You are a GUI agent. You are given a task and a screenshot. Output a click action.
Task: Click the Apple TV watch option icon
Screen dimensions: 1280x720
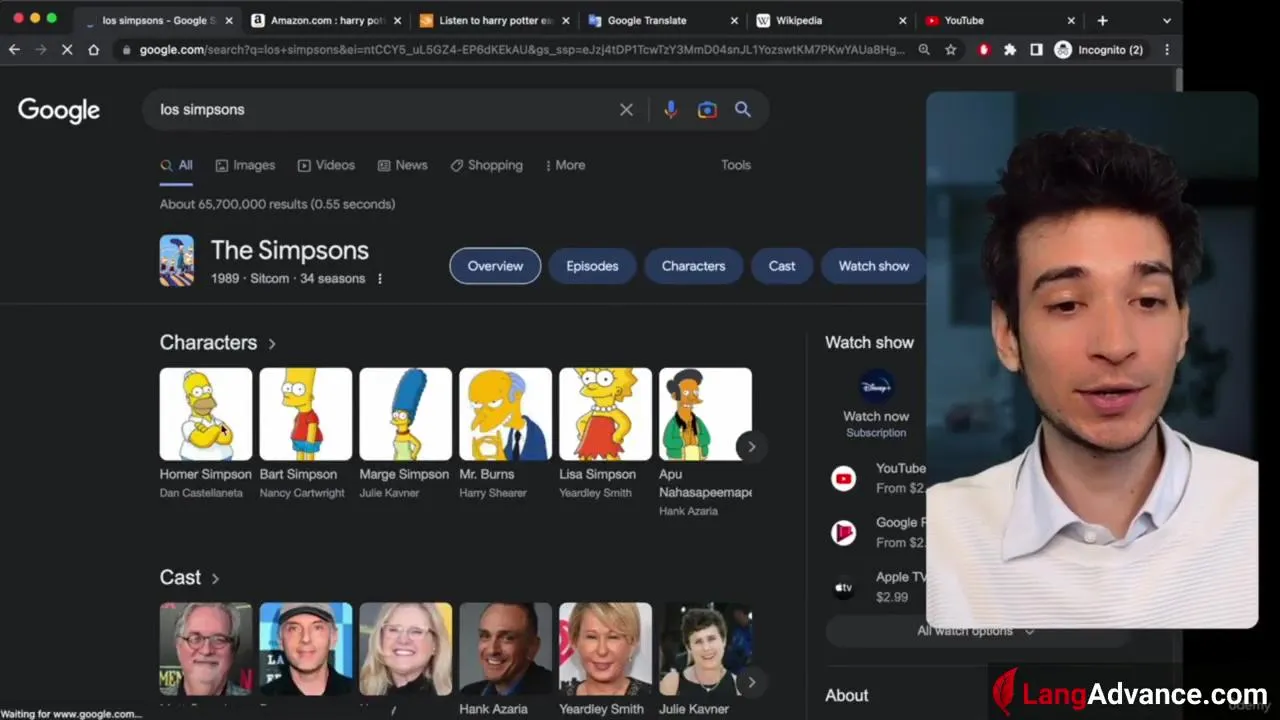tap(844, 588)
